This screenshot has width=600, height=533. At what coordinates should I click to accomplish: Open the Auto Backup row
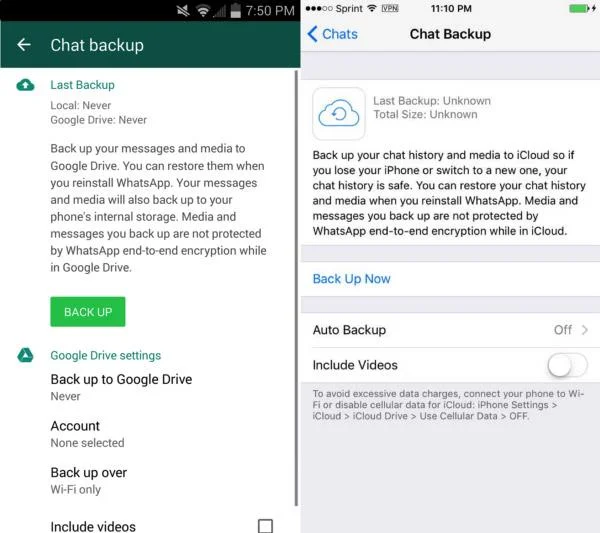point(450,330)
